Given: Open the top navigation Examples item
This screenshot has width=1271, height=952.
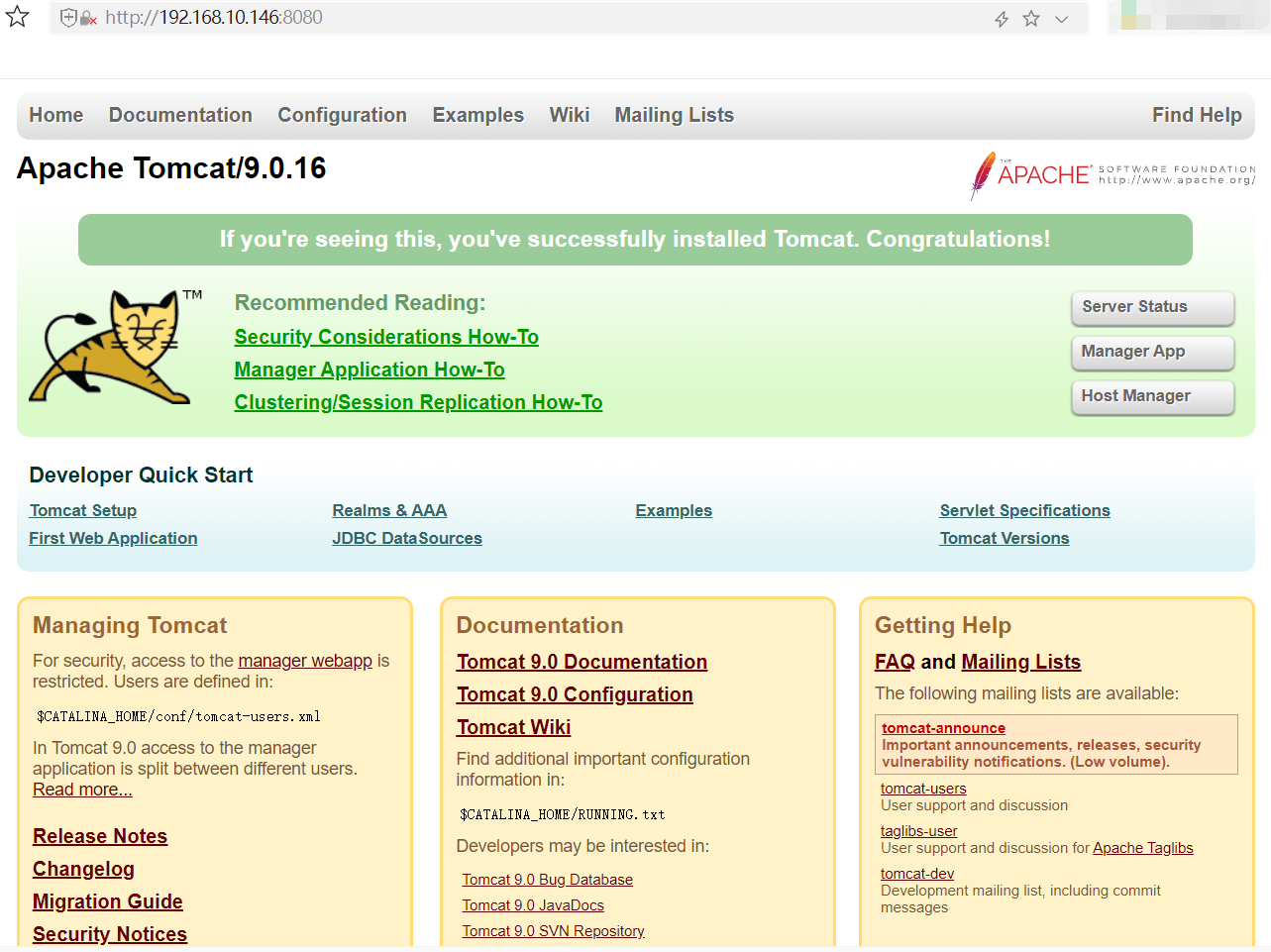Looking at the screenshot, I should pos(477,116).
